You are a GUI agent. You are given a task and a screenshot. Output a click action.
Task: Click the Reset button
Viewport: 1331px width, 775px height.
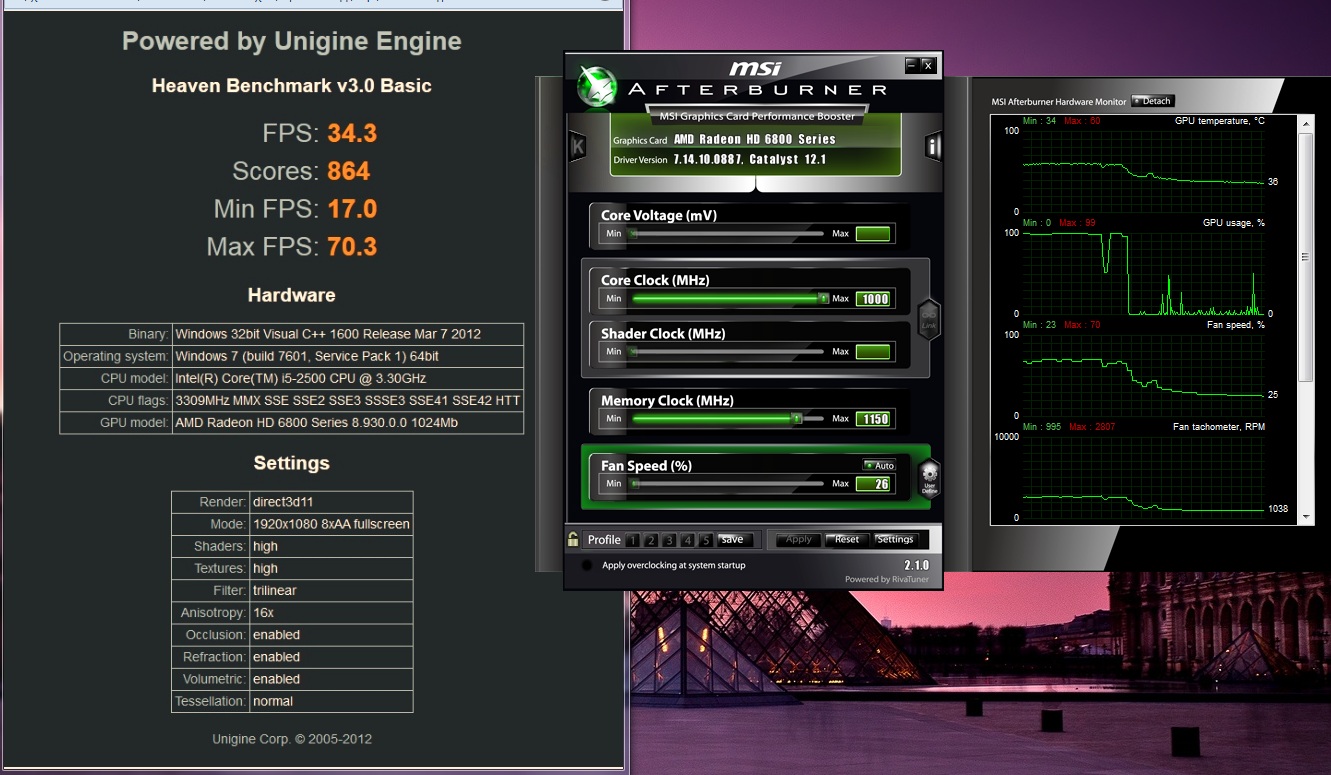click(x=847, y=539)
